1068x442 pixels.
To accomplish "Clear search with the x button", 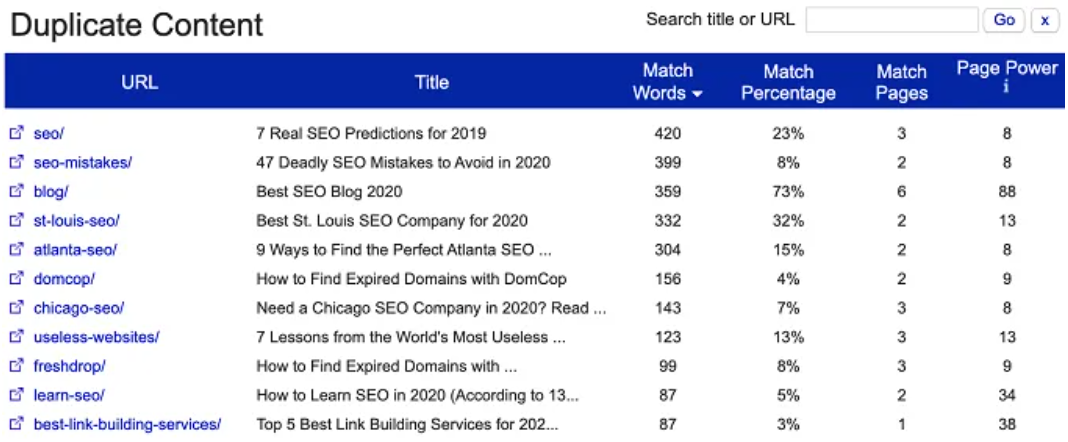I will [1045, 20].
